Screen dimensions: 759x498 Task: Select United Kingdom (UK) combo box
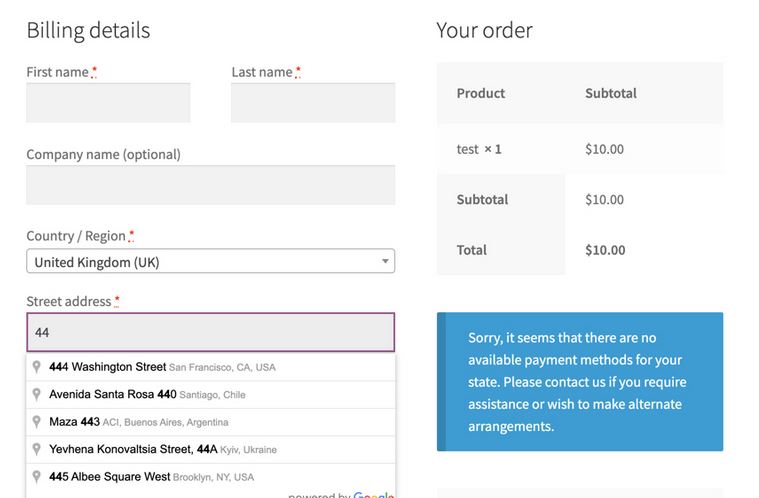point(211,261)
